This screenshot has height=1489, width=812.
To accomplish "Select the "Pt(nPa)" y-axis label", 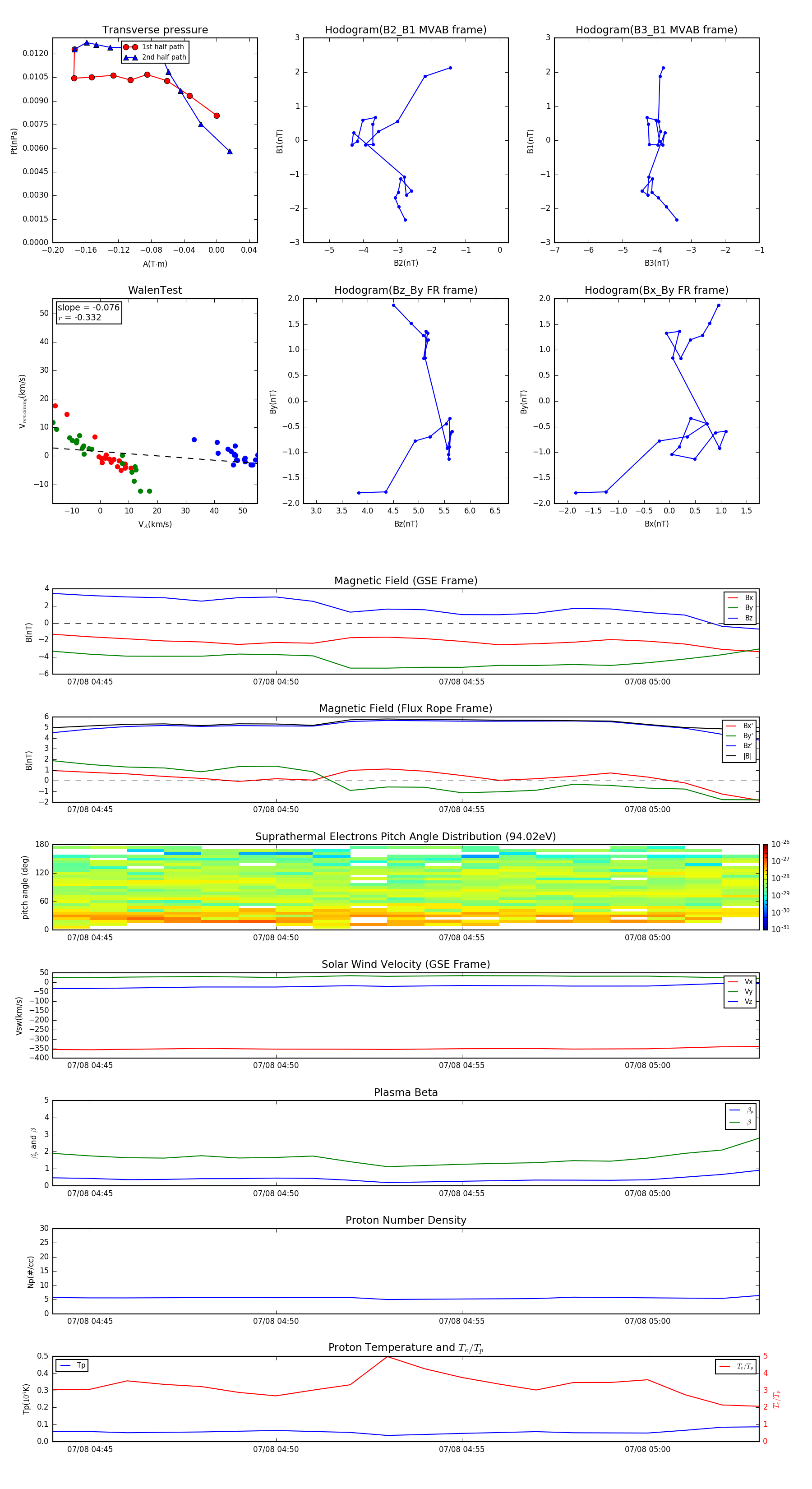I will [x=14, y=141].
